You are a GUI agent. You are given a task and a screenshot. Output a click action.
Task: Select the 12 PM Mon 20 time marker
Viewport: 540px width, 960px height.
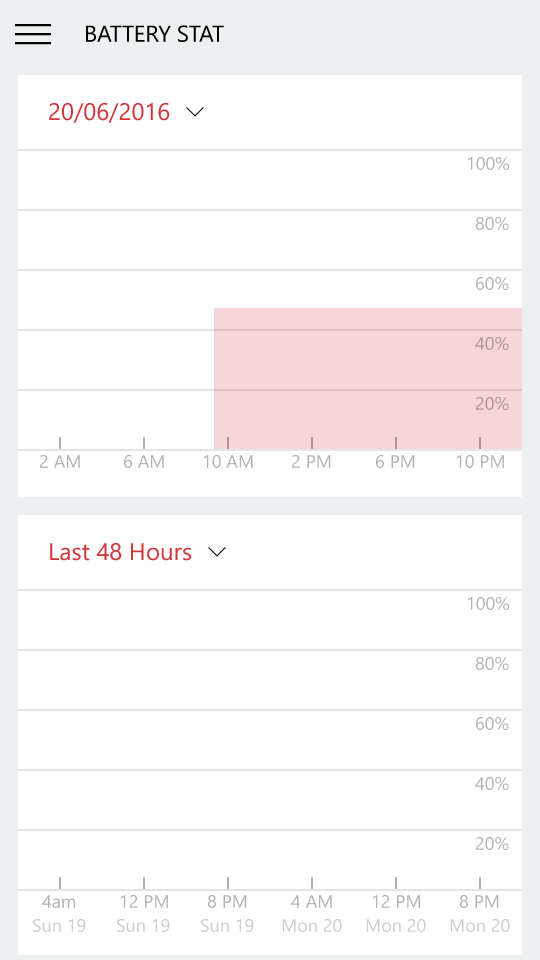(x=396, y=913)
